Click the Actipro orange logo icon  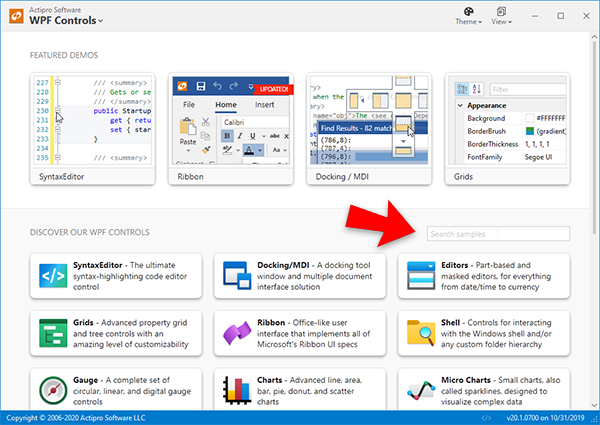click(x=16, y=16)
